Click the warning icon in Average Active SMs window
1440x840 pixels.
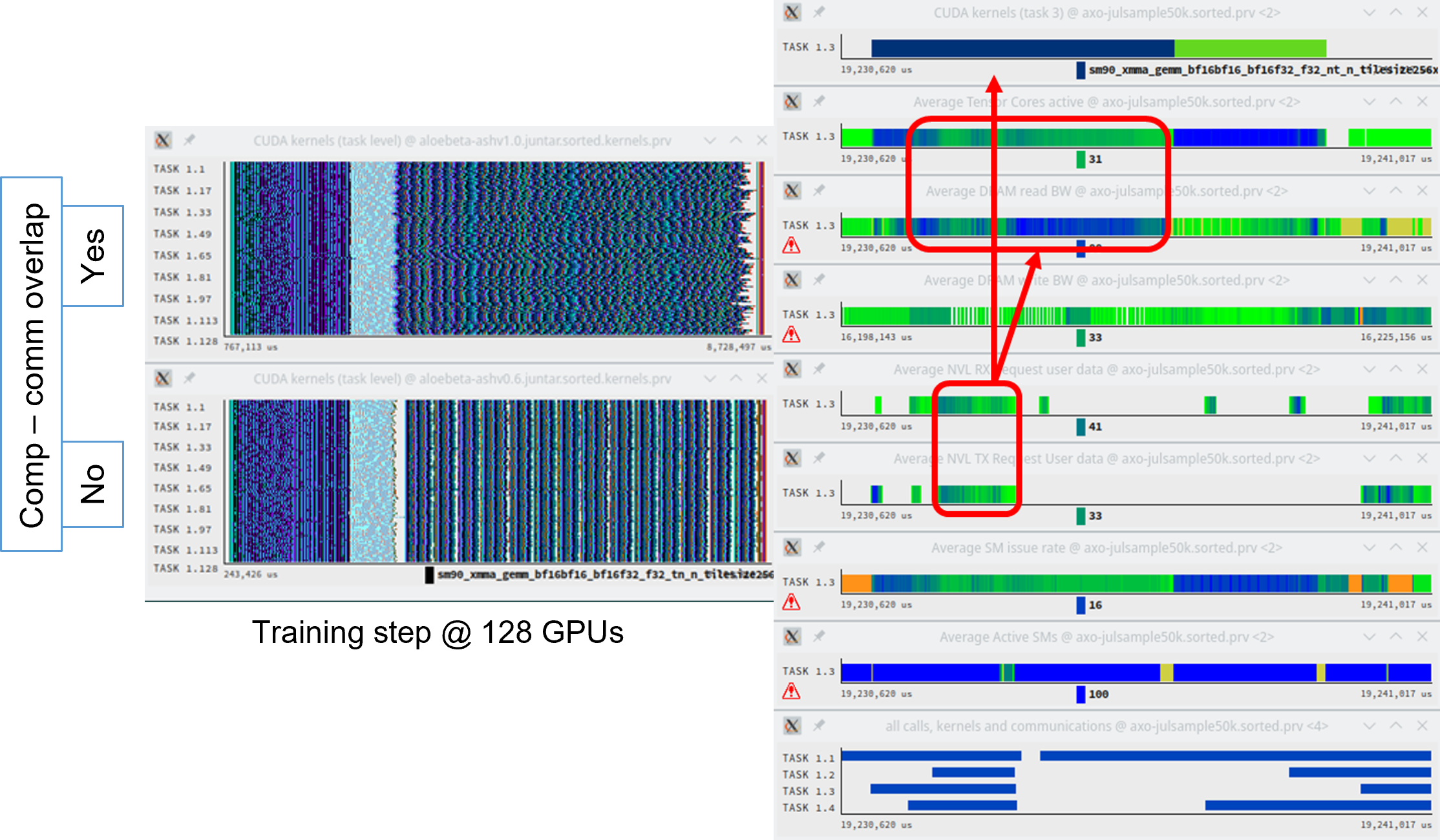tap(791, 691)
